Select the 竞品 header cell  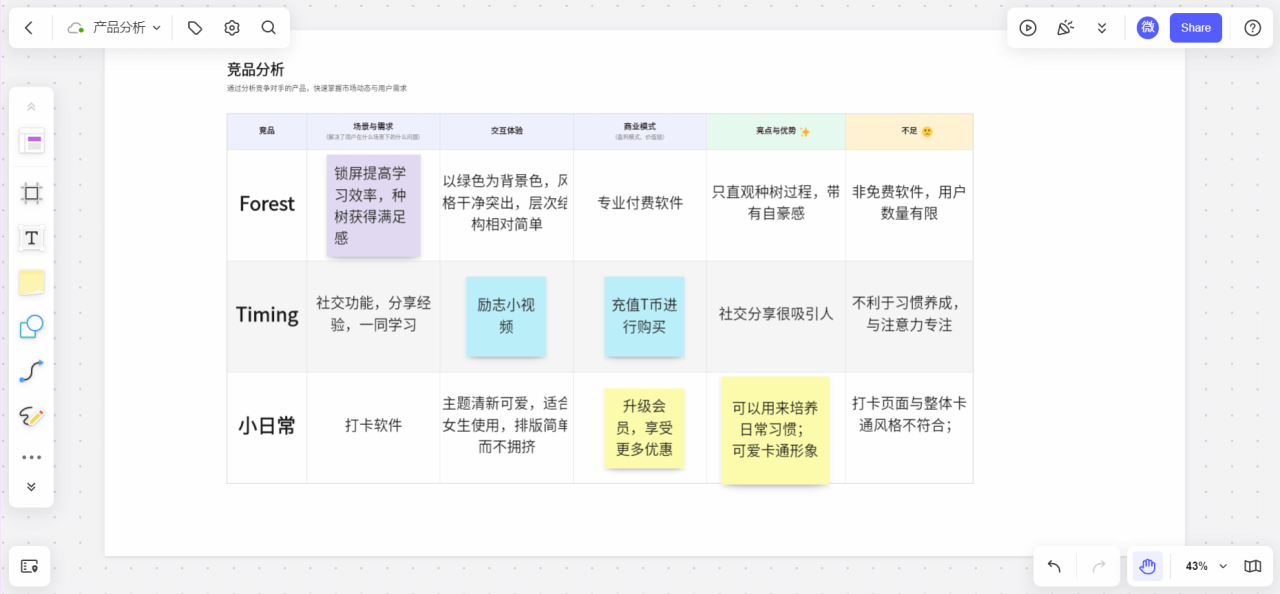coord(267,131)
